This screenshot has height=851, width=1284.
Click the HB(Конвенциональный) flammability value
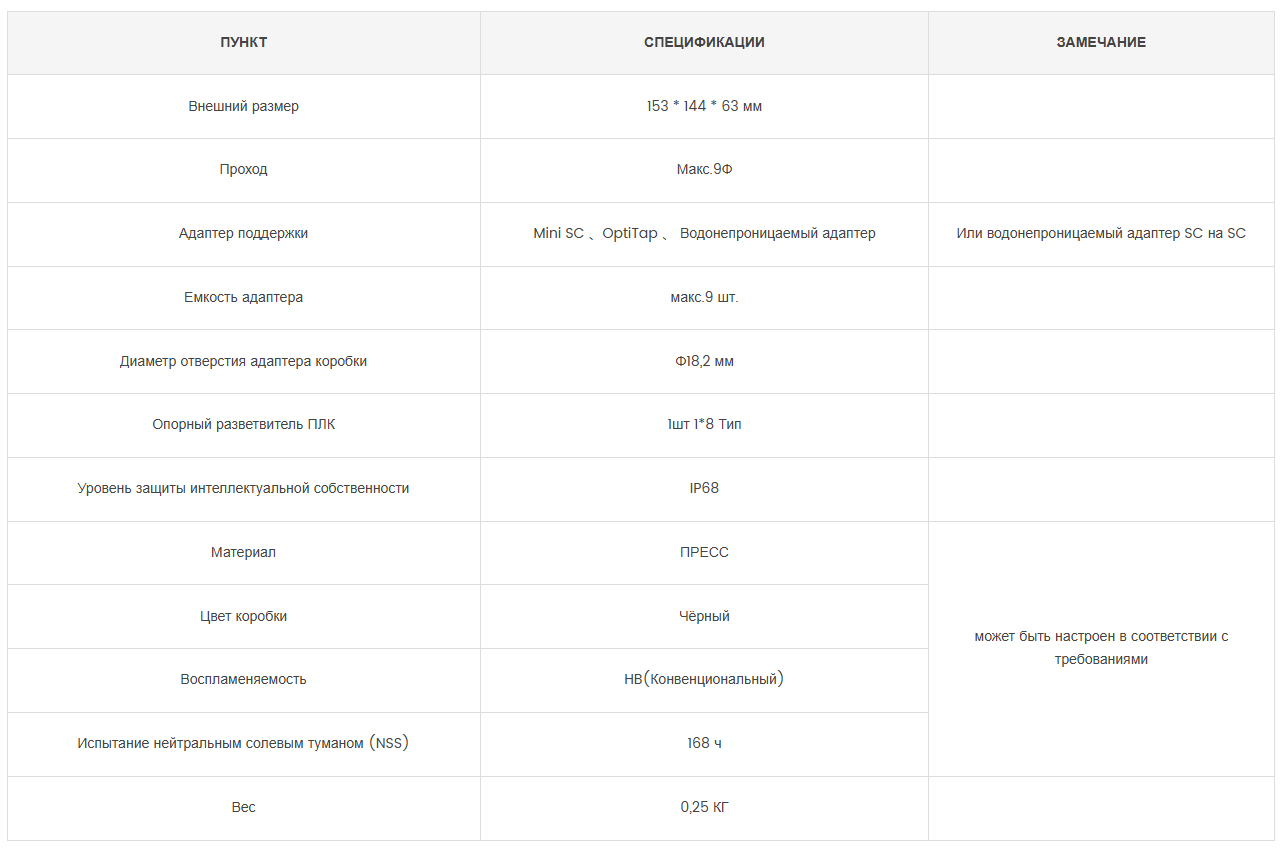(x=704, y=679)
